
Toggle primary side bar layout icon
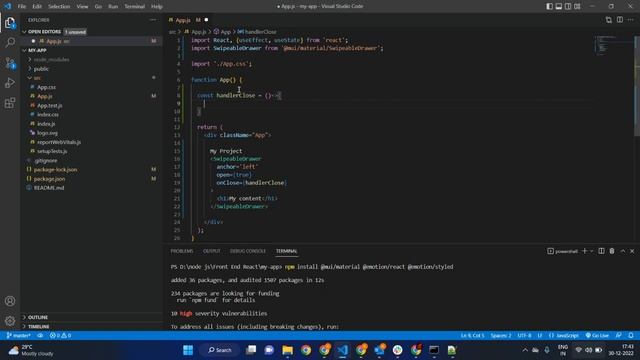tap(549, 6)
